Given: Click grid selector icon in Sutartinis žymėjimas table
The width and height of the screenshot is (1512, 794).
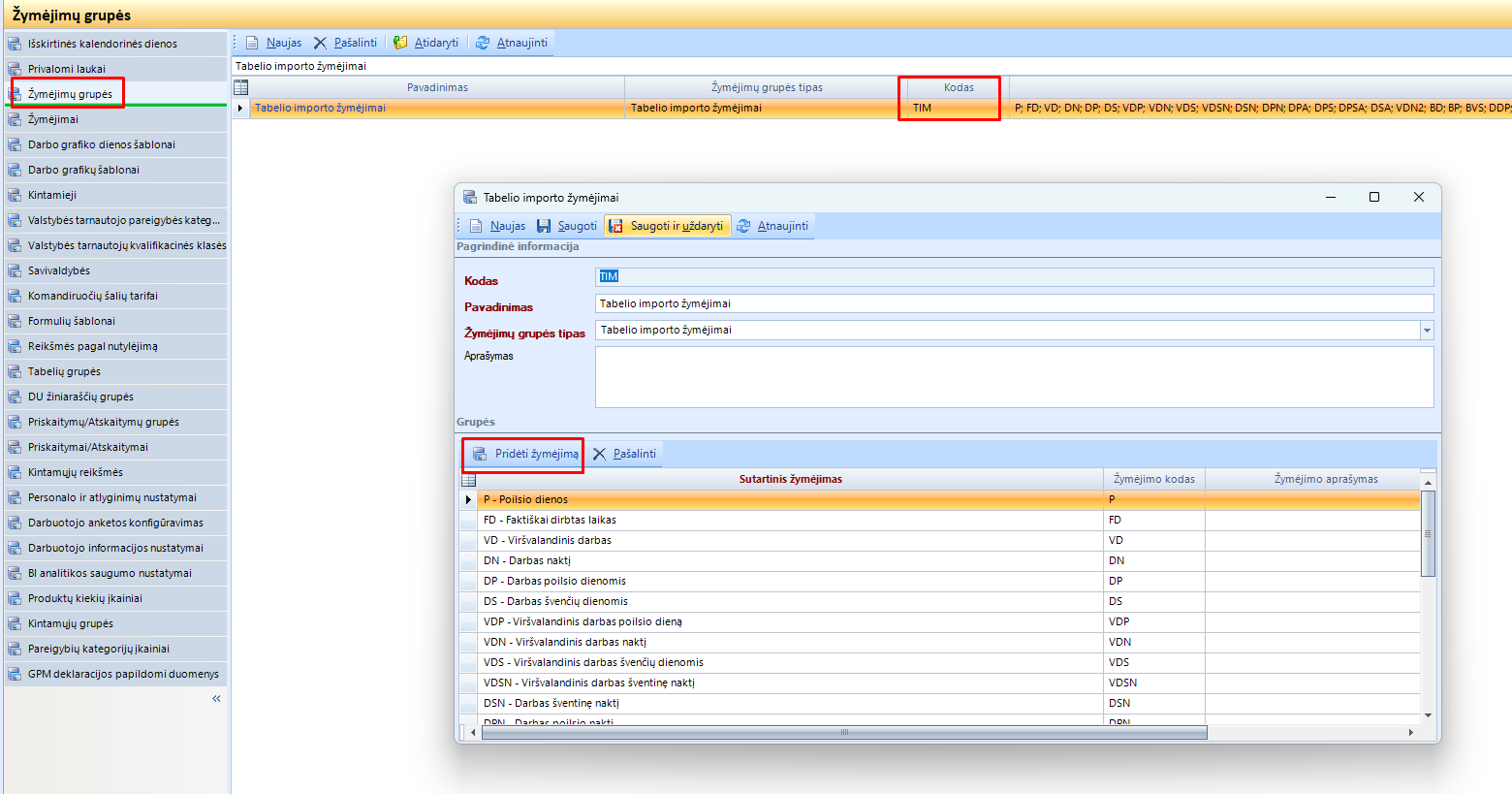Looking at the screenshot, I should click(x=469, y=479).
